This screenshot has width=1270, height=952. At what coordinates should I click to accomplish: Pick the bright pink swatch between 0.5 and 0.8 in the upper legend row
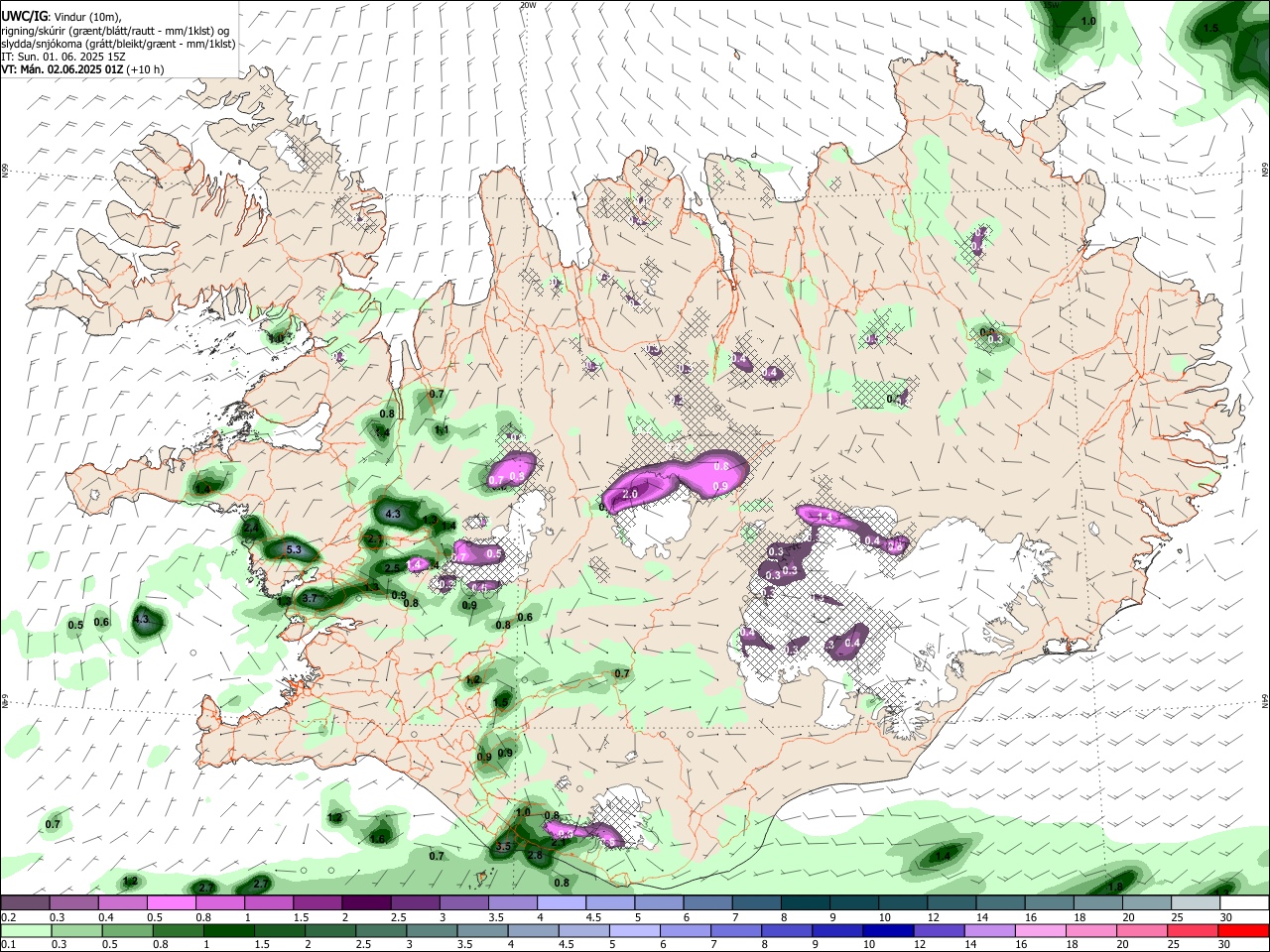[x=171, y=903]
